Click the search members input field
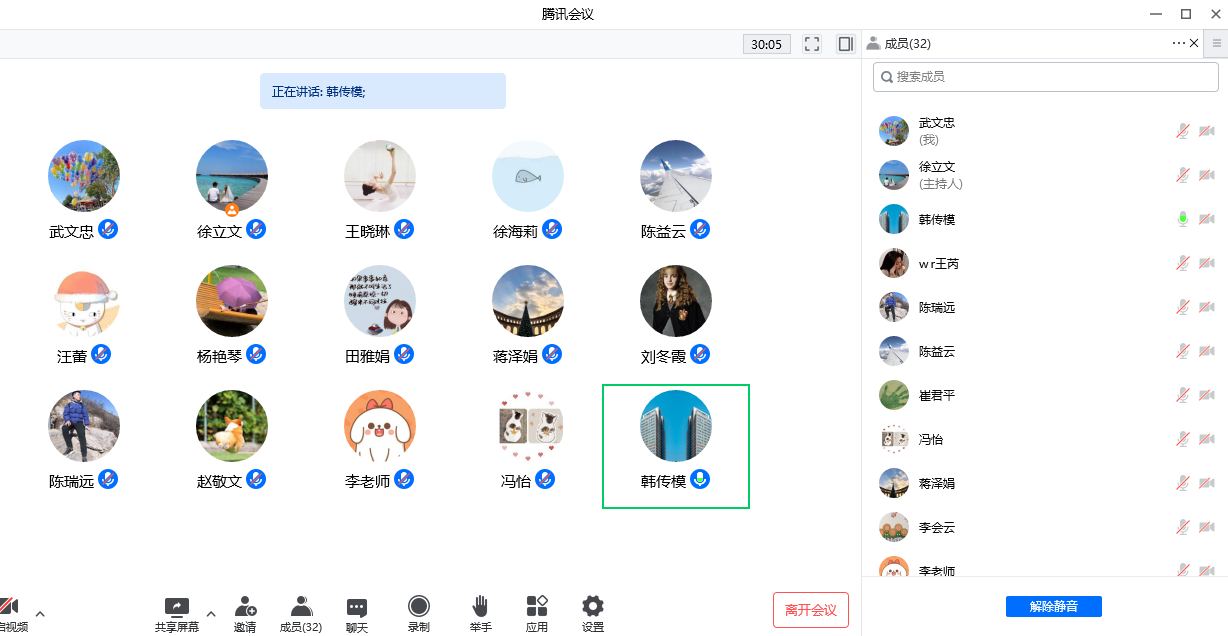This screenshot has height=636, width=1228. pyautogui.click(x=1045, y=76)
